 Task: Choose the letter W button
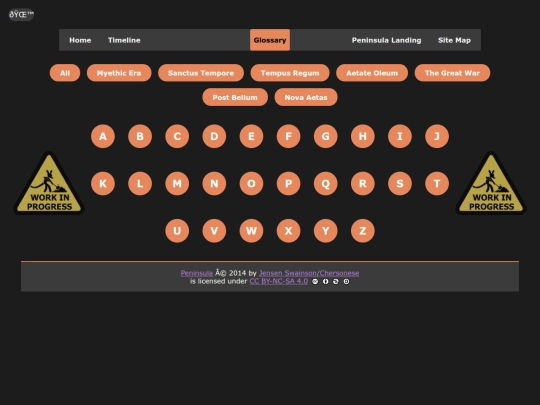(x=251, y=231)
